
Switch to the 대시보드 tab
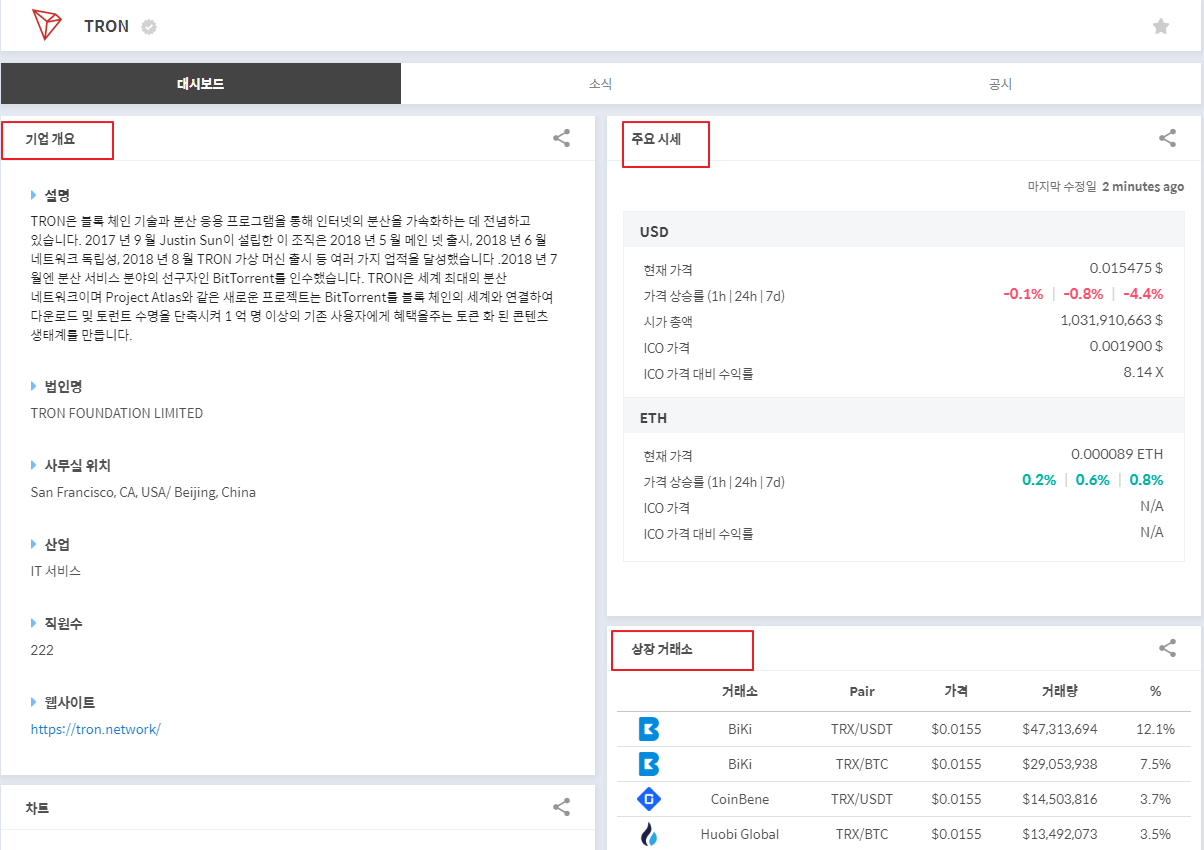(200, 84)
